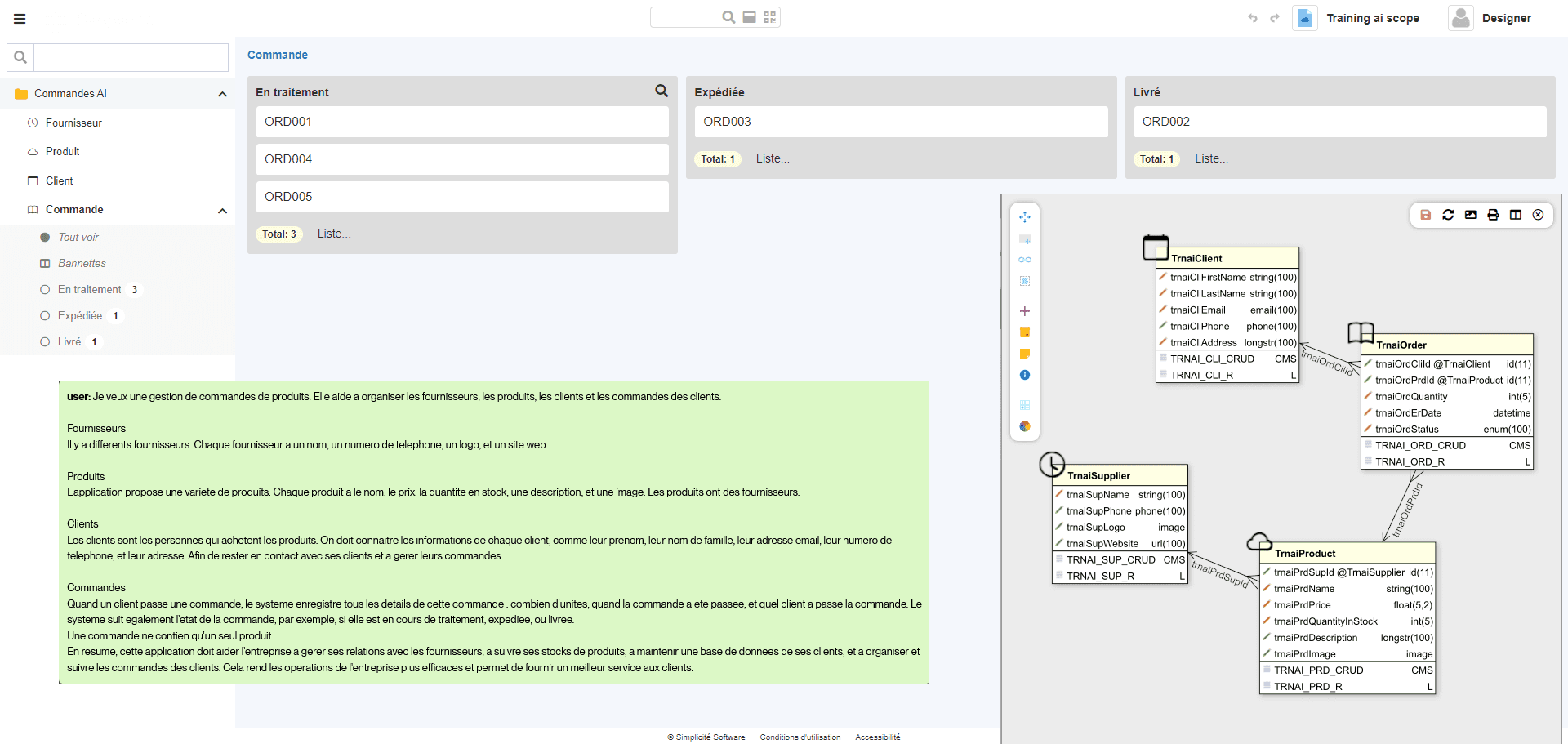Filter by Livré status

[x=69, y=341]
